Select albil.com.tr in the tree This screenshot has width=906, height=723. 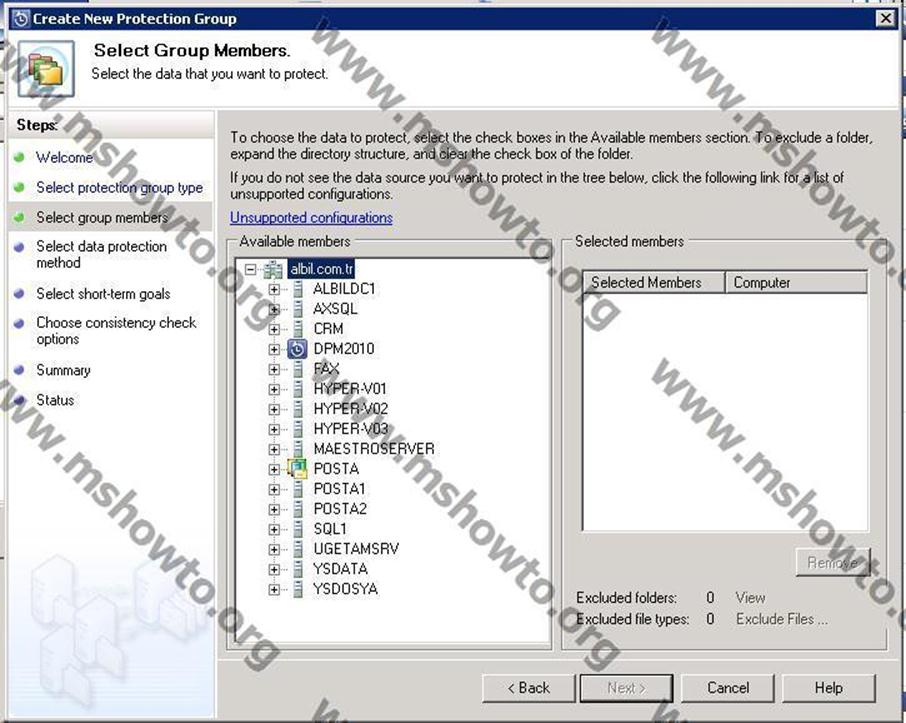coord(321,269)
